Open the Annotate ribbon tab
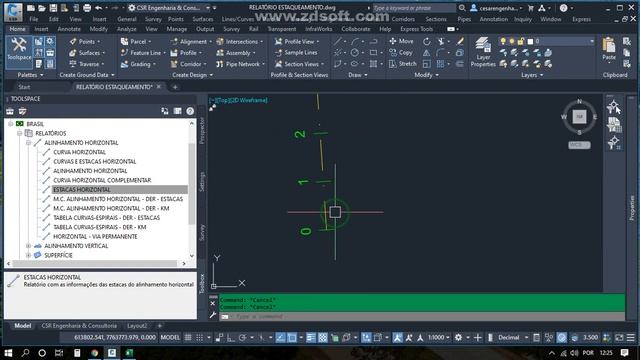Screen dimensions: 640x360 [69, 29]
